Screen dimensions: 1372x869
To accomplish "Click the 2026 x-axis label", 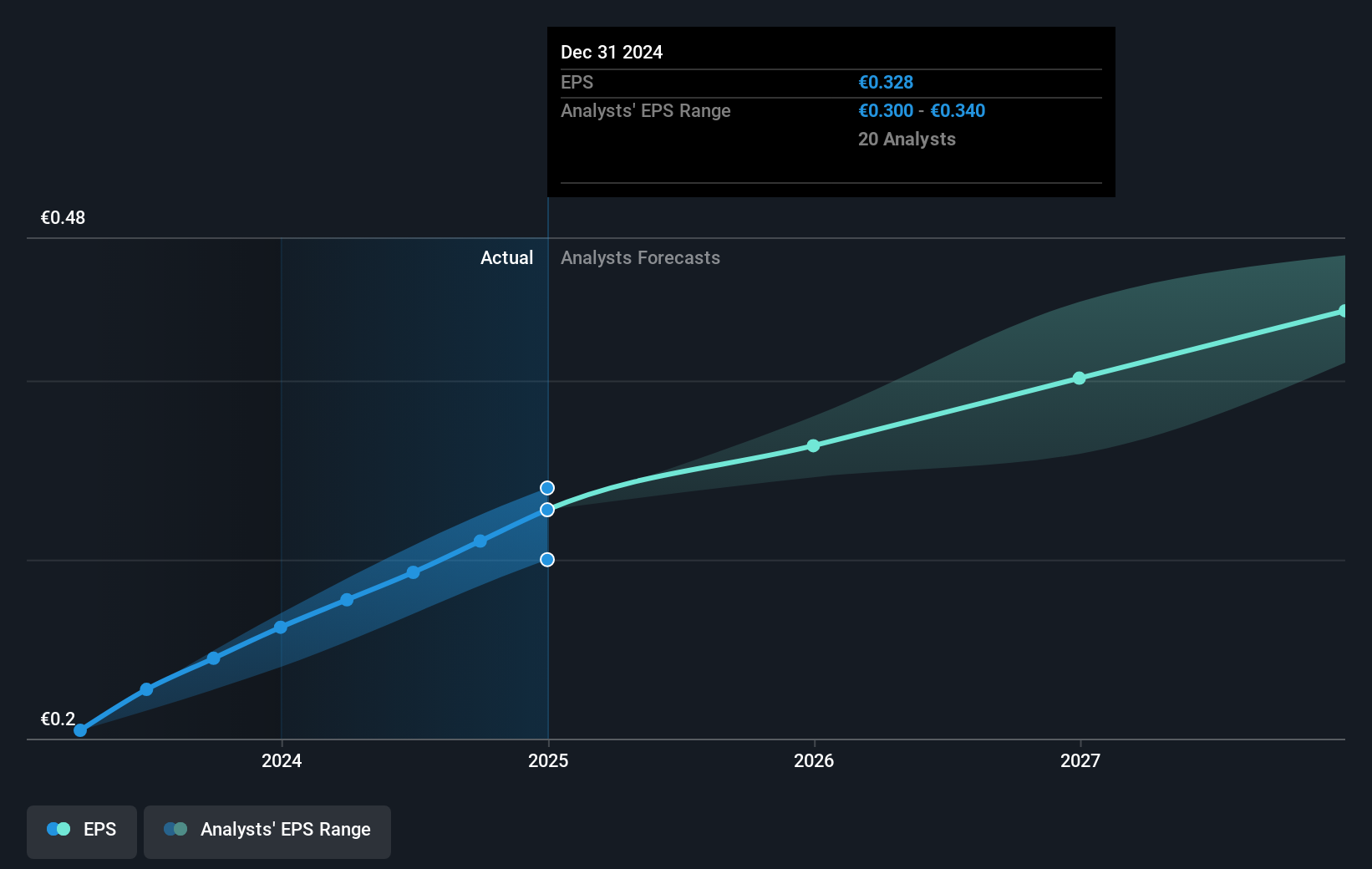I will [814, 760].
